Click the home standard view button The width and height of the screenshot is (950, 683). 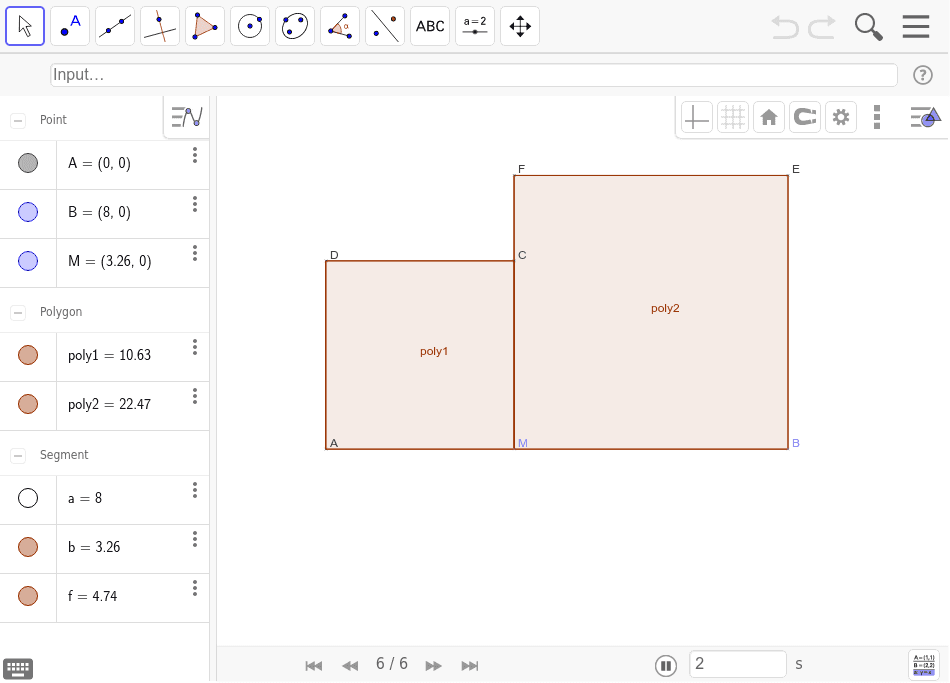tap(769, 117)
